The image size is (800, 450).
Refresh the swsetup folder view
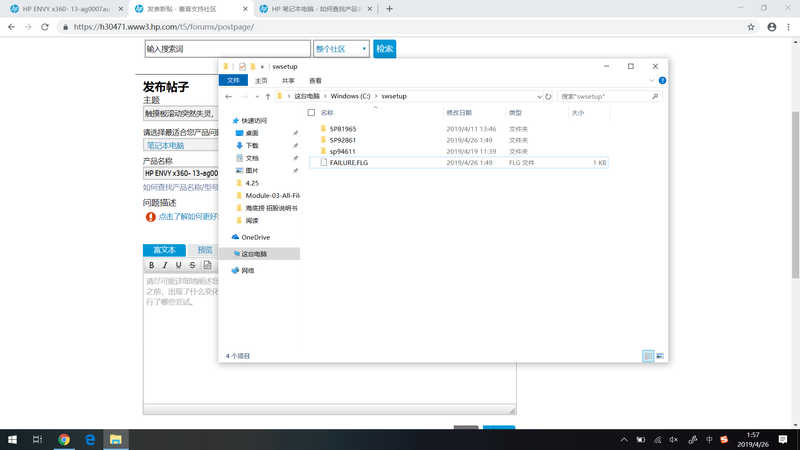tap(548, 97)
